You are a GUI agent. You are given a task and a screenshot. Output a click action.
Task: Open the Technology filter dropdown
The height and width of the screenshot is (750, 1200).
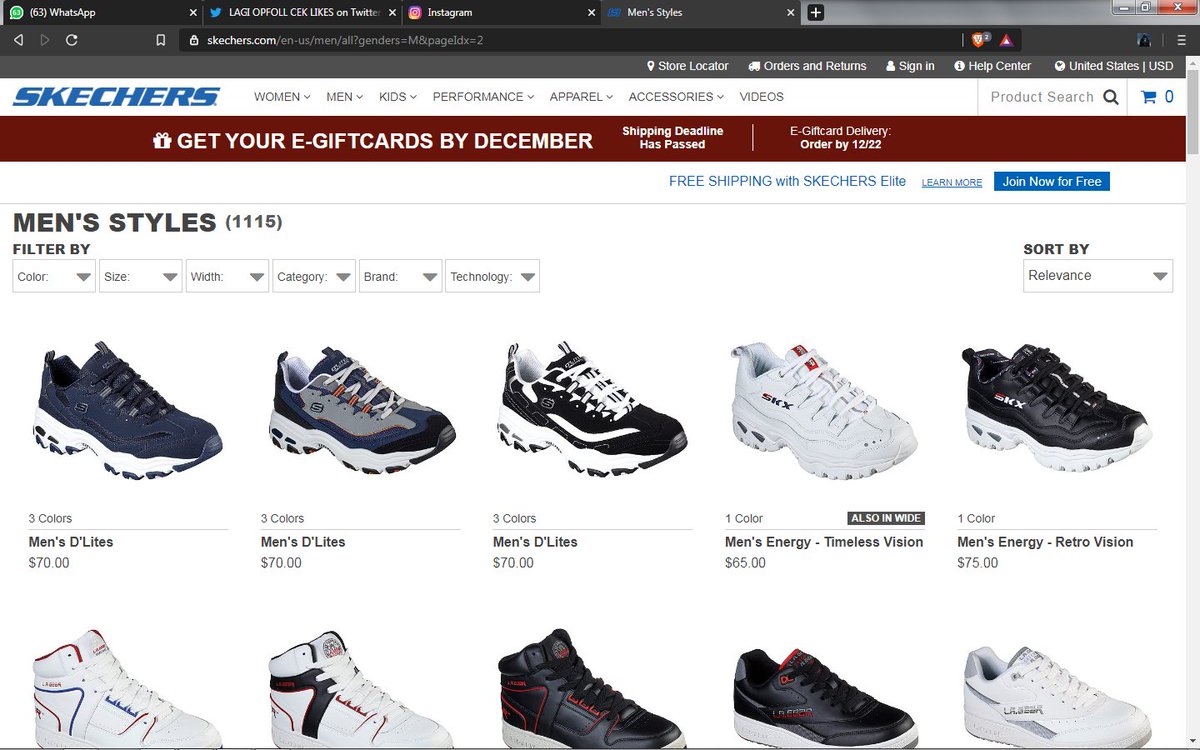click(492, 277)
